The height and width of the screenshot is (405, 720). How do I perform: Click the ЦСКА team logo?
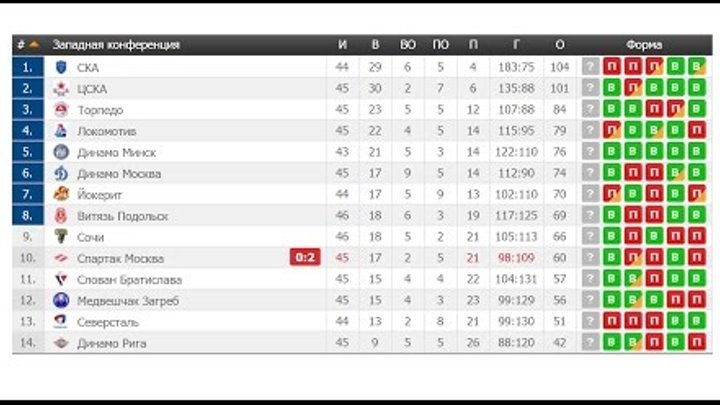click(x=62, y=89)
